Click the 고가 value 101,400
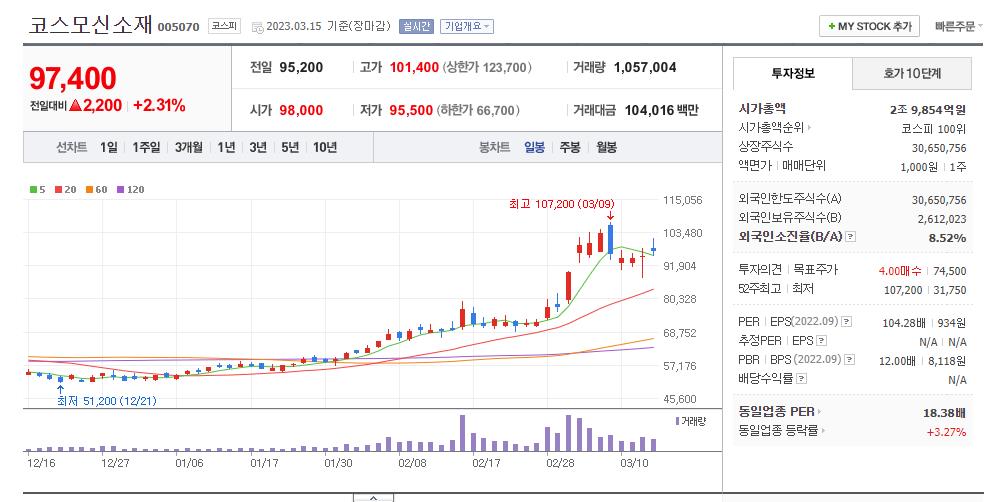This screenshot has width=1004, height=502. coord(413,67)
